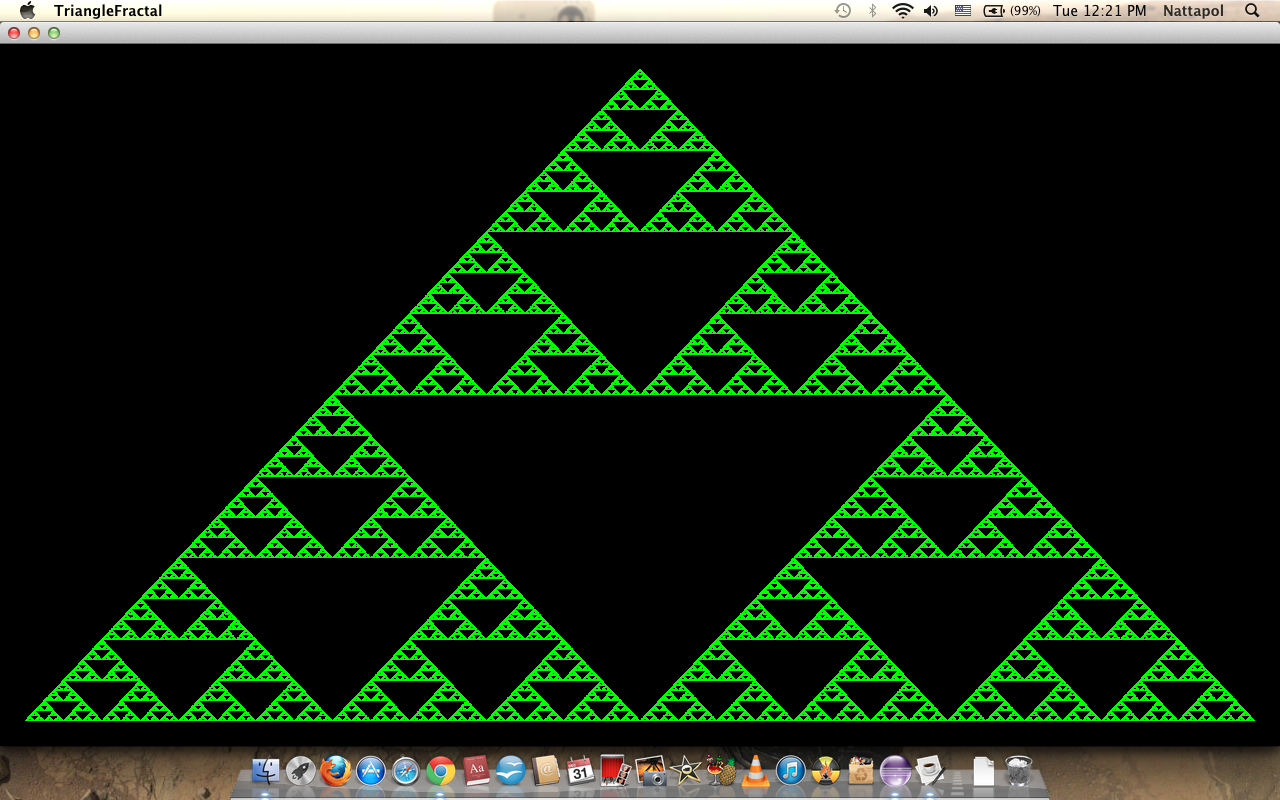1280x800 pixels.
Task: Open Firefox from the dock
Action: click(336, 771)
